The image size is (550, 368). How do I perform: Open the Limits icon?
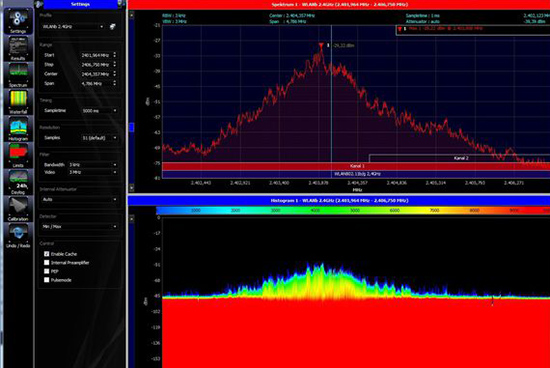18,156
